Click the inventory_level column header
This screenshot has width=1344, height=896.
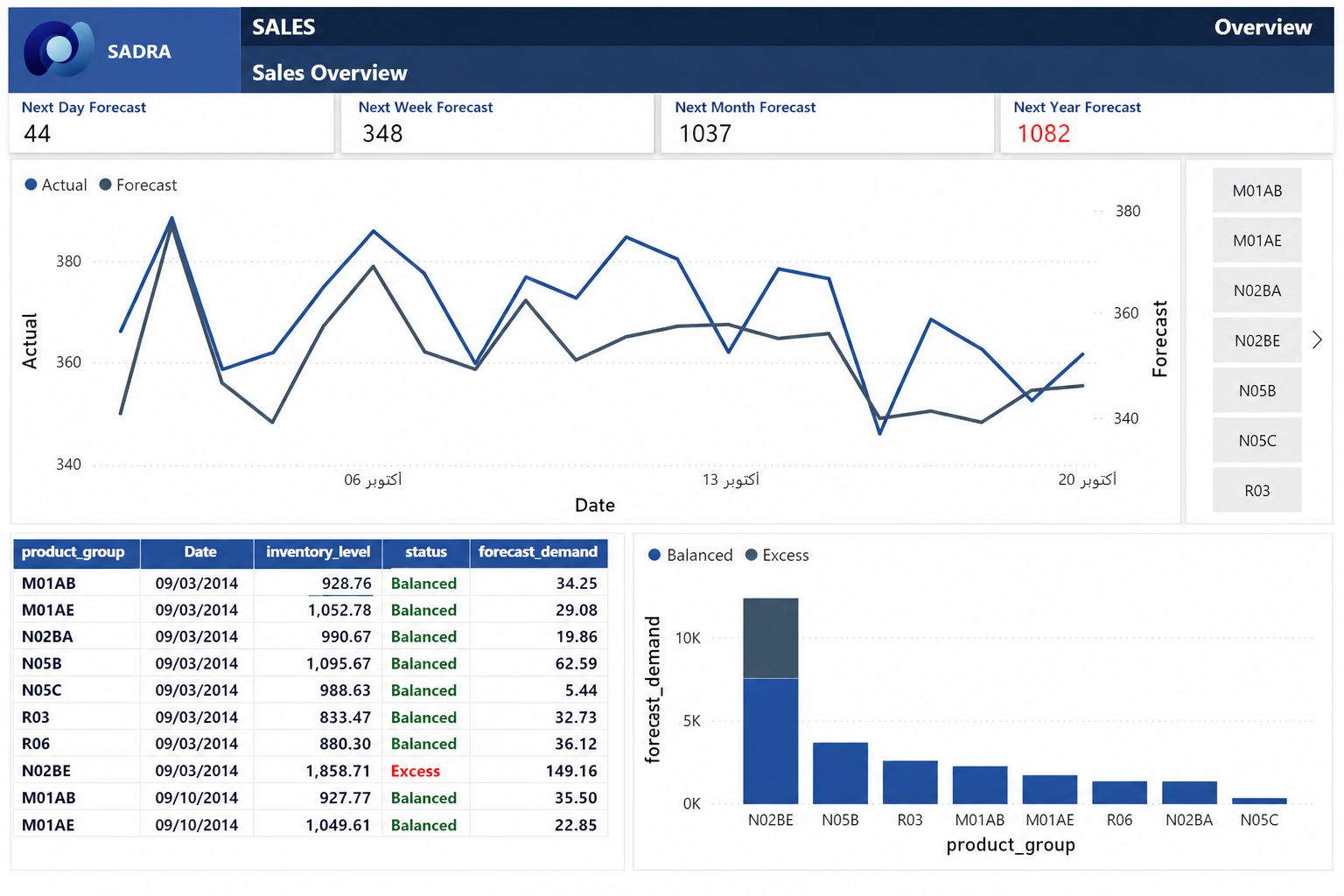coord(318,552)
